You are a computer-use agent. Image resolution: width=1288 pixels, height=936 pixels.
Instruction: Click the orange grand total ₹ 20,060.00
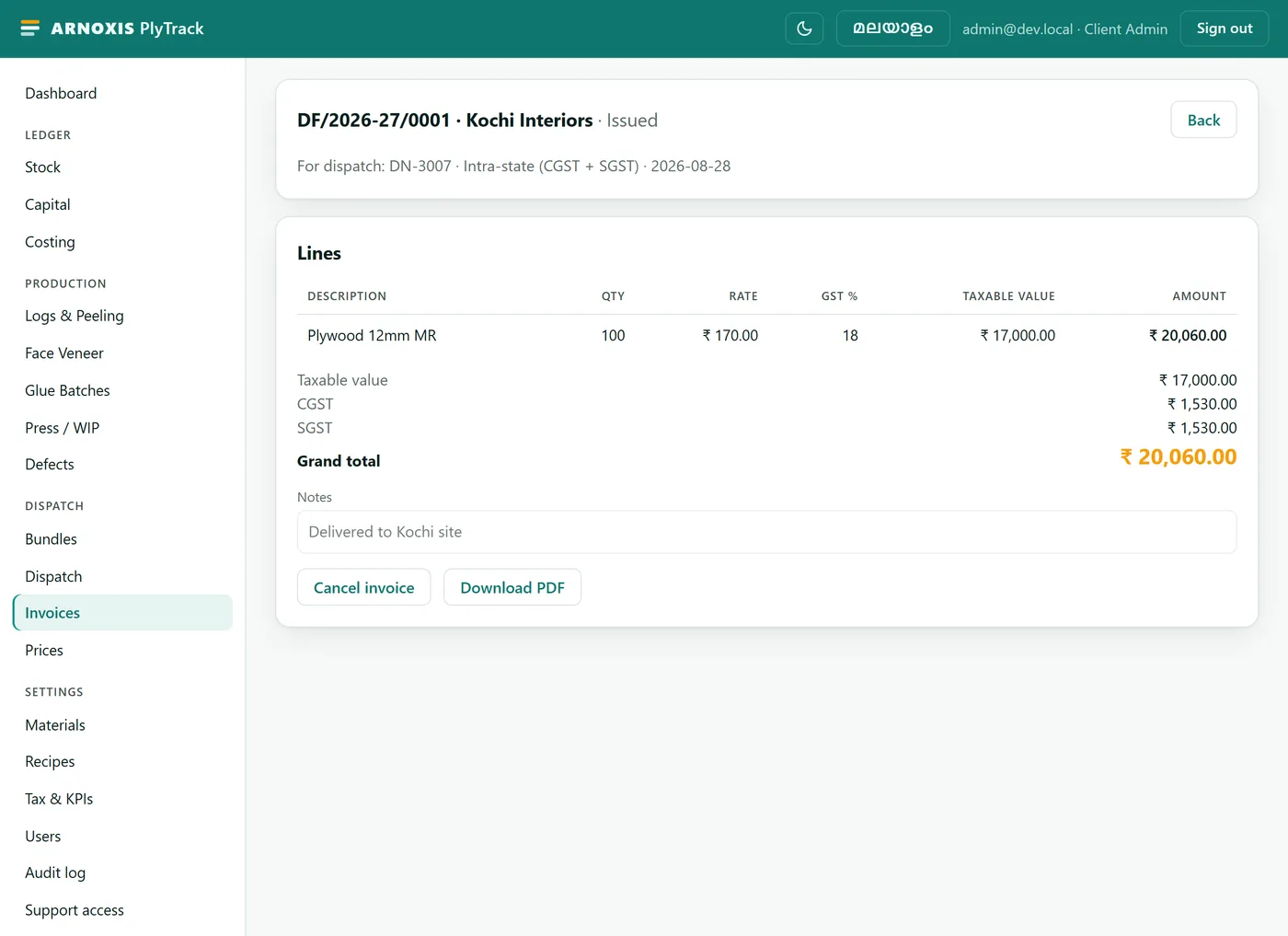(1178, 457)
